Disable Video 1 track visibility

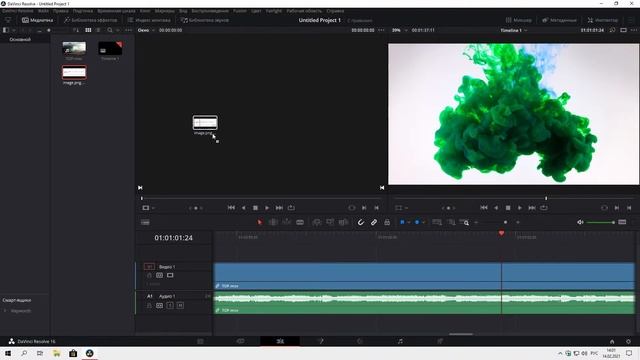pos(170,276)
